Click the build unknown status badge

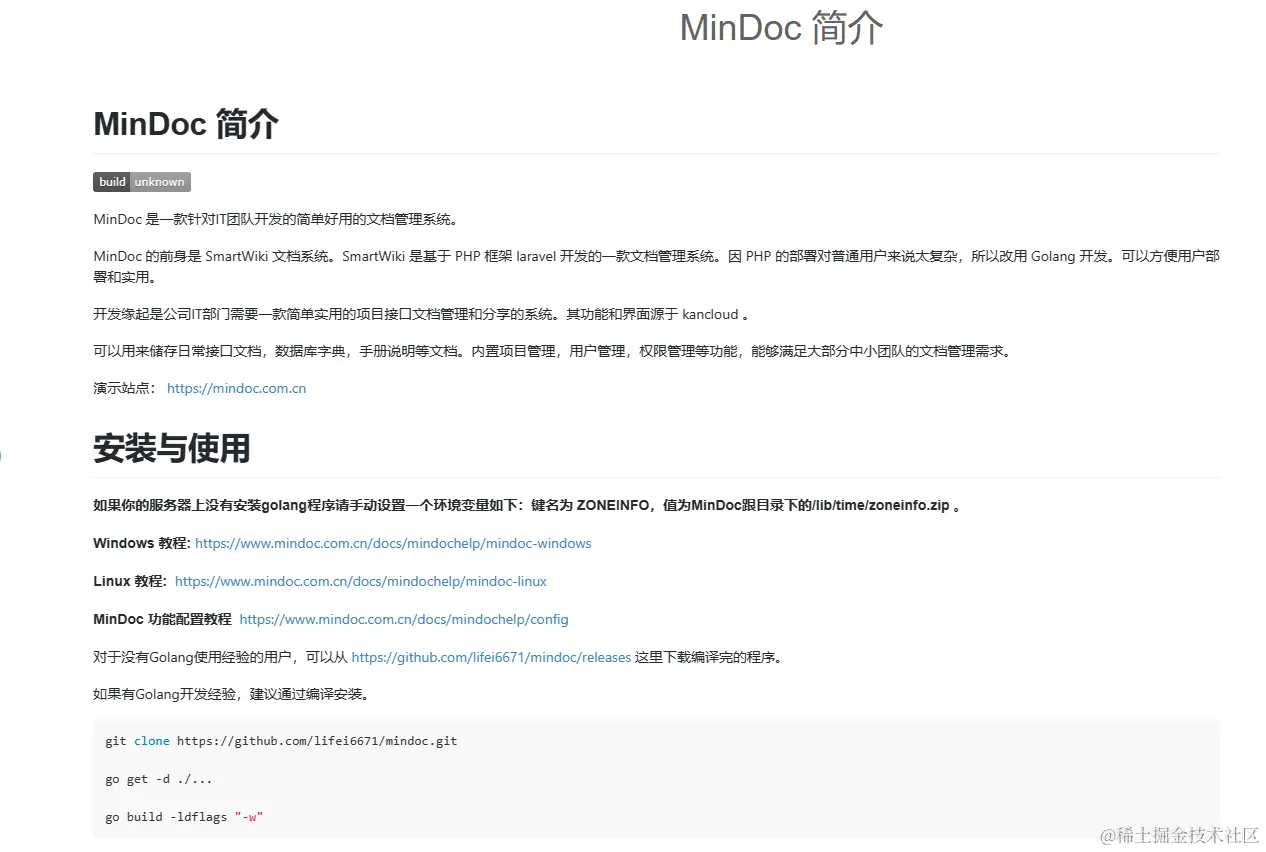[141, 181]
